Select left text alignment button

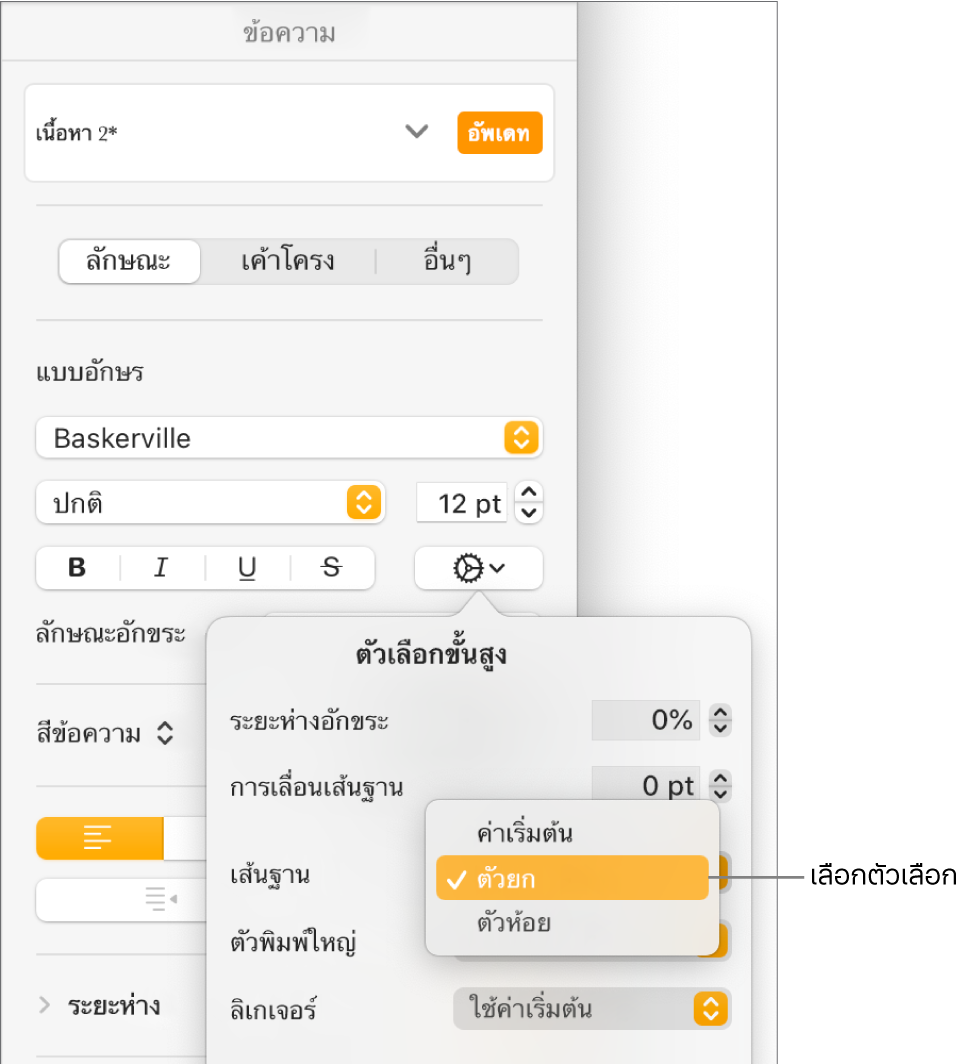point(99,838)
